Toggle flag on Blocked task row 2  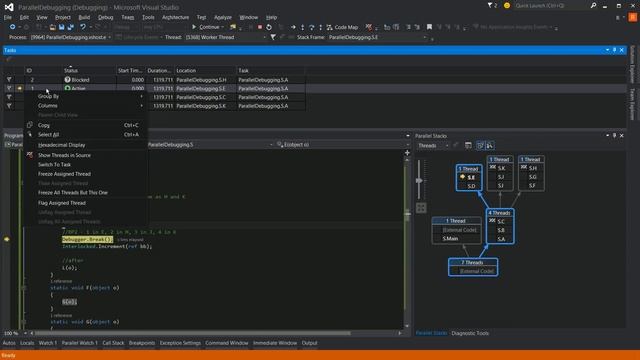[x=9, y=80]
